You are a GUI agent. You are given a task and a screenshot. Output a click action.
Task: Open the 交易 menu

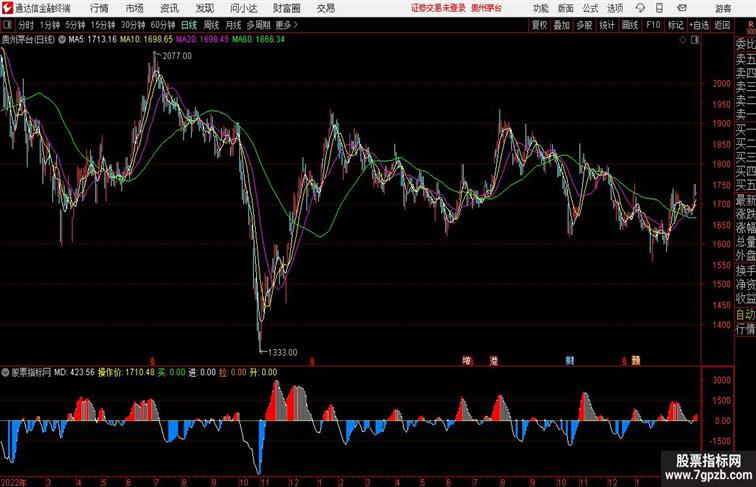pyautogui.click(x=326, y=8)
